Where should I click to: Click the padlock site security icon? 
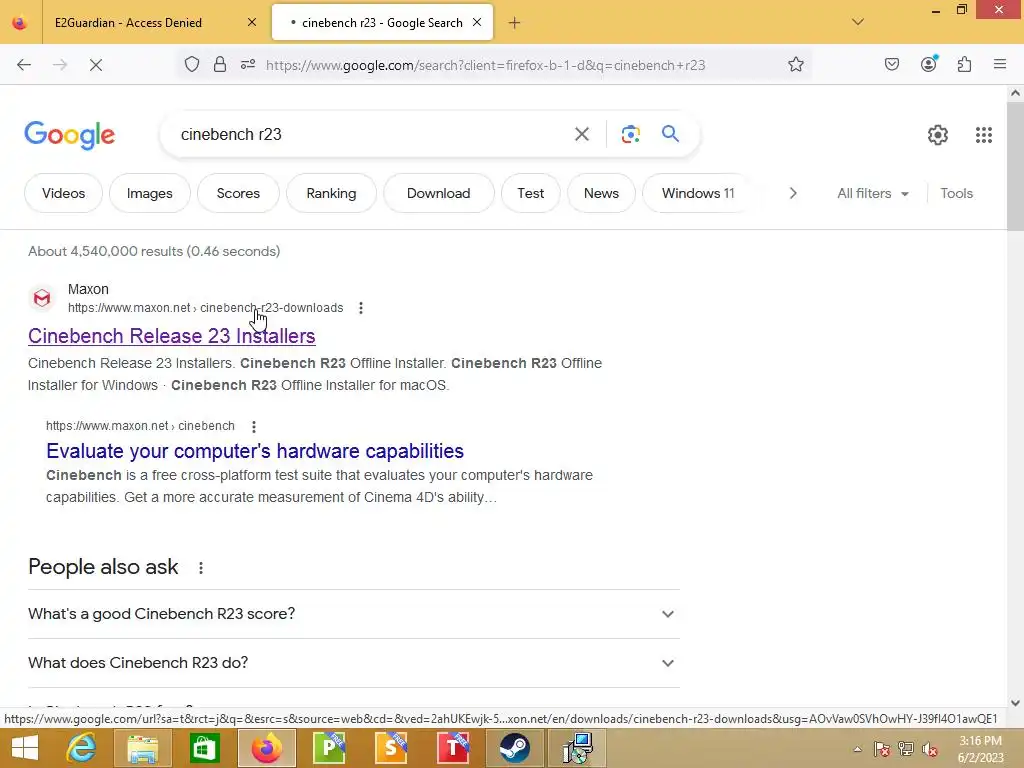pyautogui.click(x=220, y=65)
